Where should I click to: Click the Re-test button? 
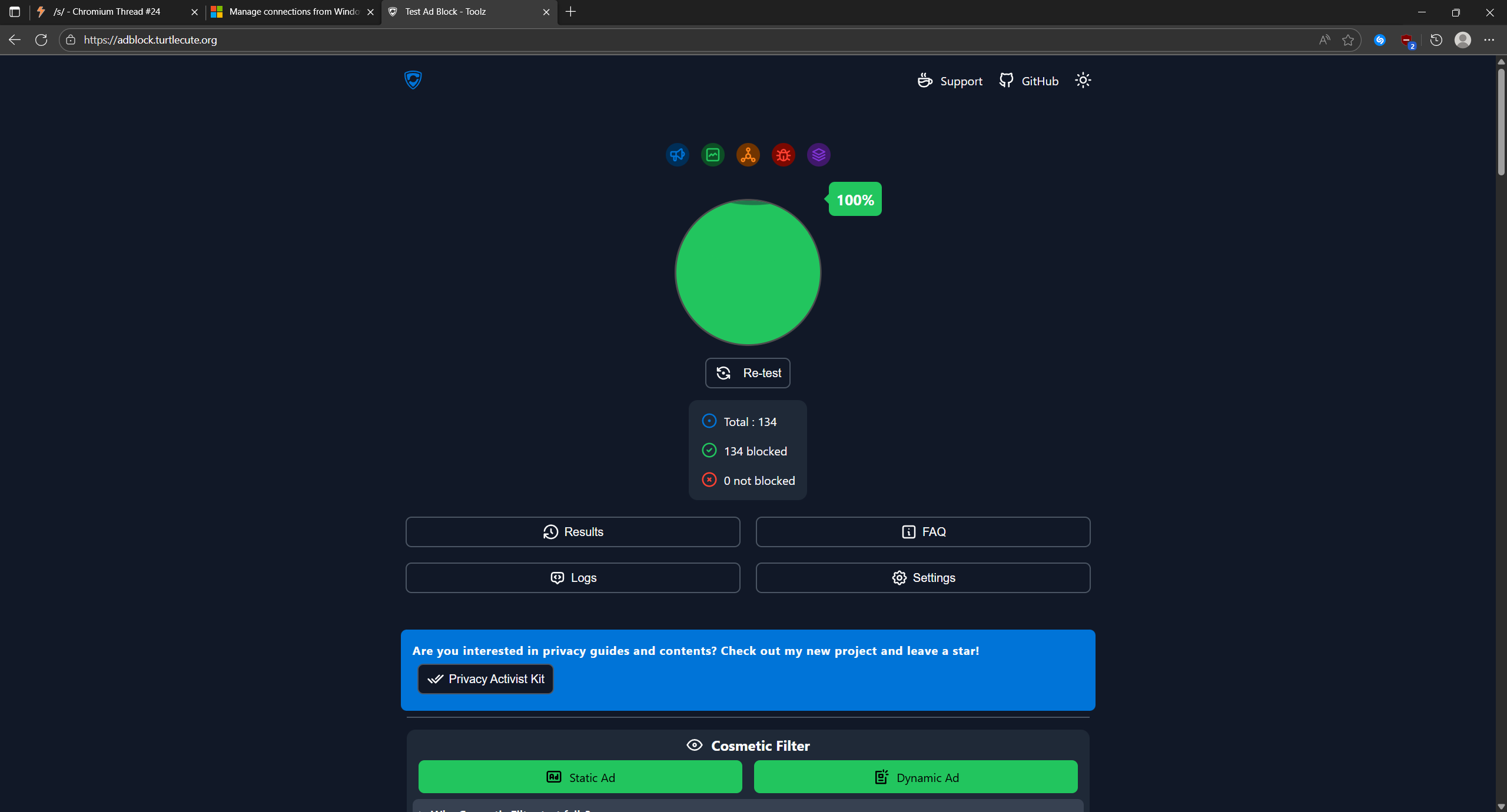(x=748, y=373)
